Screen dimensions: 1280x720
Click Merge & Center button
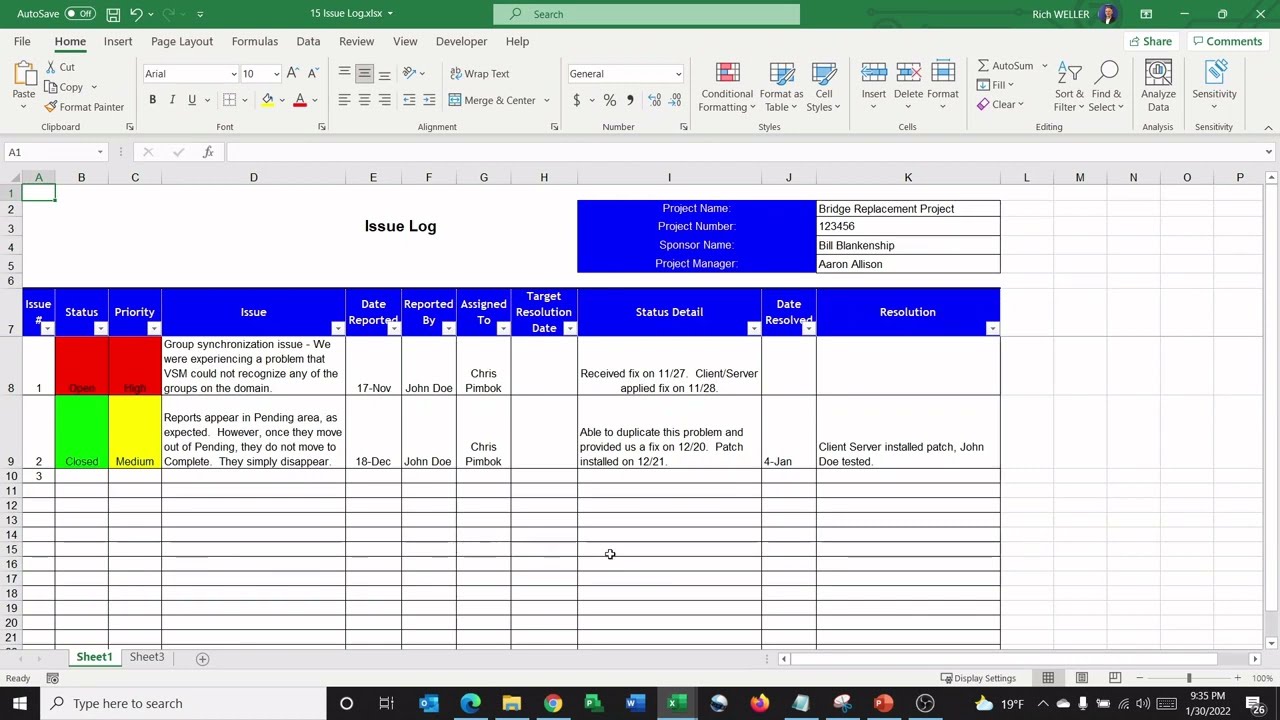pos(492,100)
